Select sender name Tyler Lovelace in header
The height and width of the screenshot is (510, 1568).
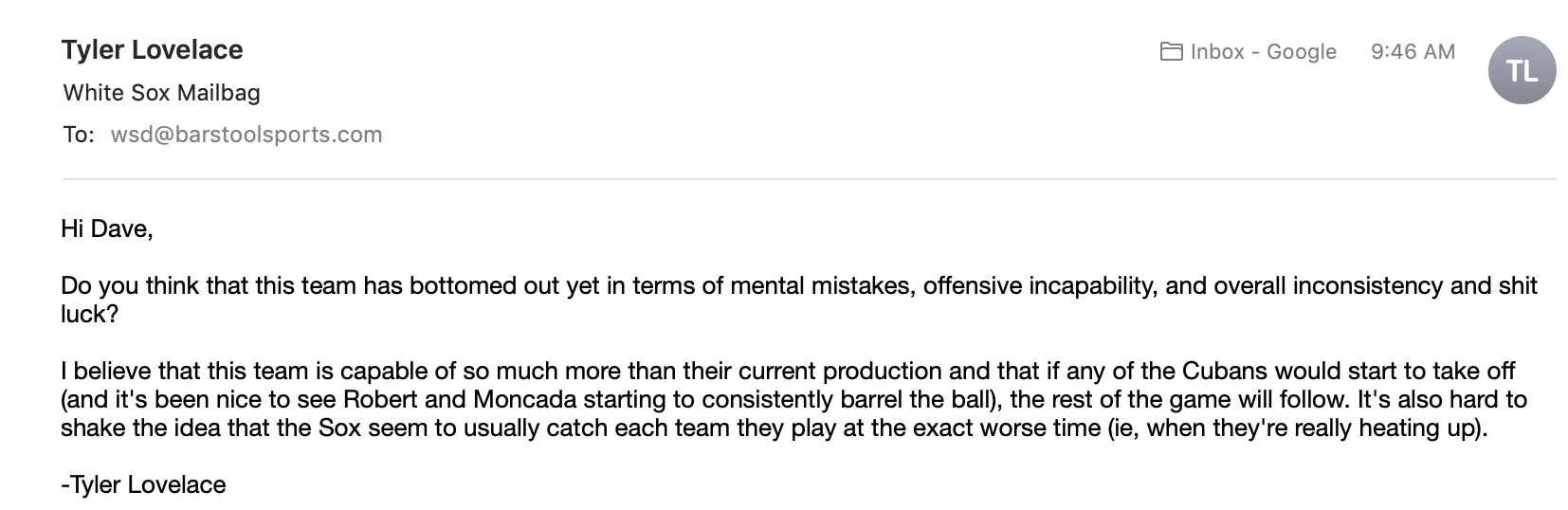point(152,49)
